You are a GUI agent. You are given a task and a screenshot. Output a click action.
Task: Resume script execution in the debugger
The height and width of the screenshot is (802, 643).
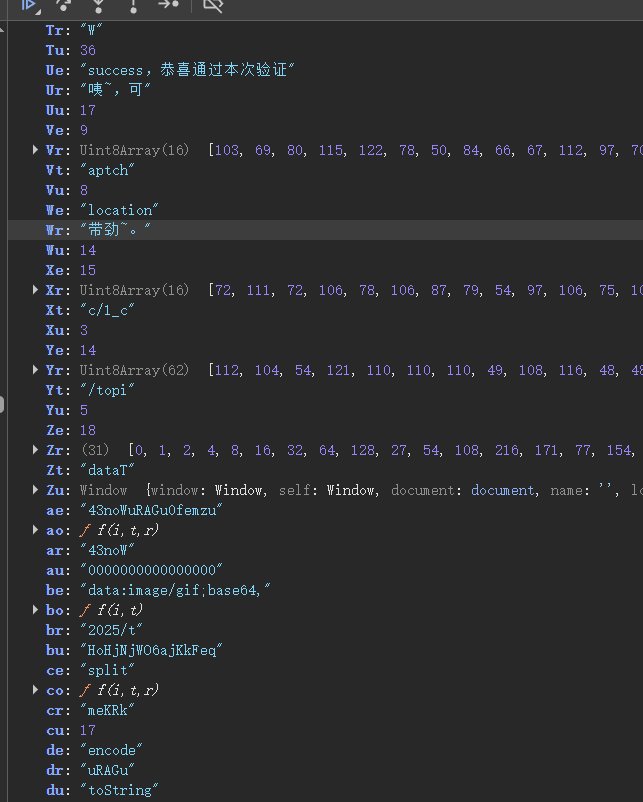pyautogui.click(x=30, y=5)
